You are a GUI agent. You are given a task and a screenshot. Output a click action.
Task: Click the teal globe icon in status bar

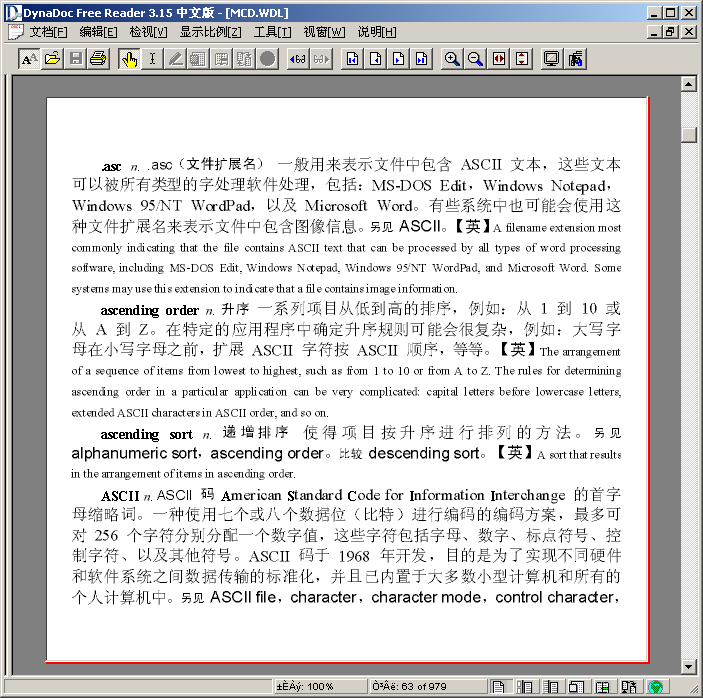point(655,686)
